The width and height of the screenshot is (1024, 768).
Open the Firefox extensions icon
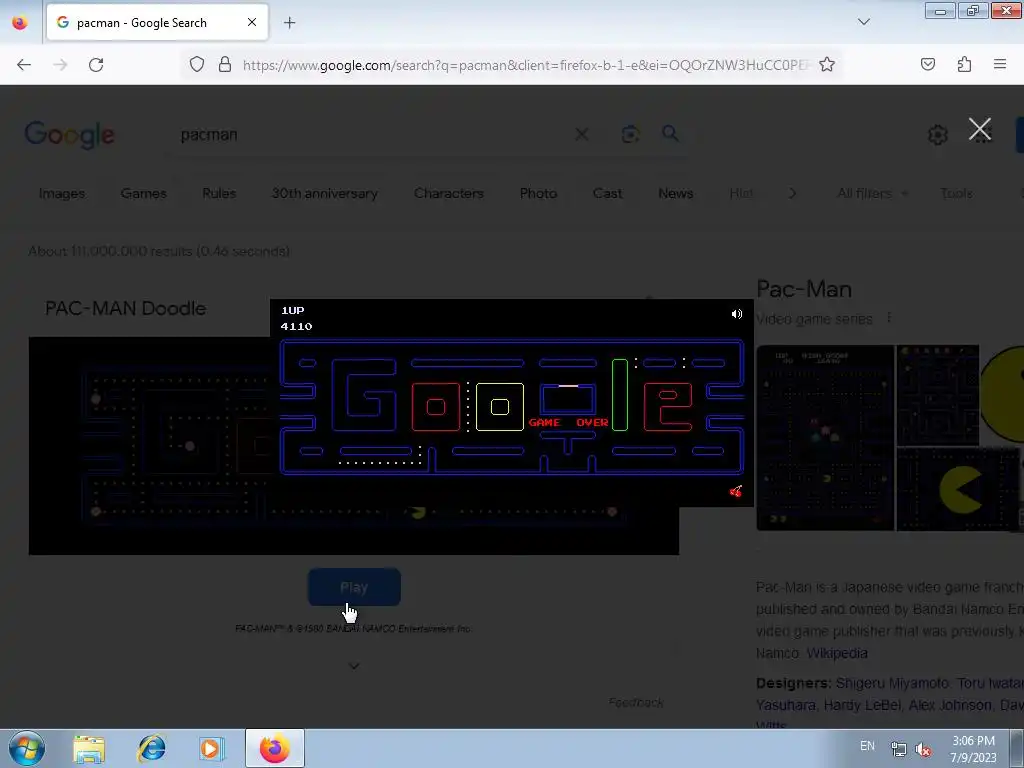pyautogui.click(x=964, y=64)
